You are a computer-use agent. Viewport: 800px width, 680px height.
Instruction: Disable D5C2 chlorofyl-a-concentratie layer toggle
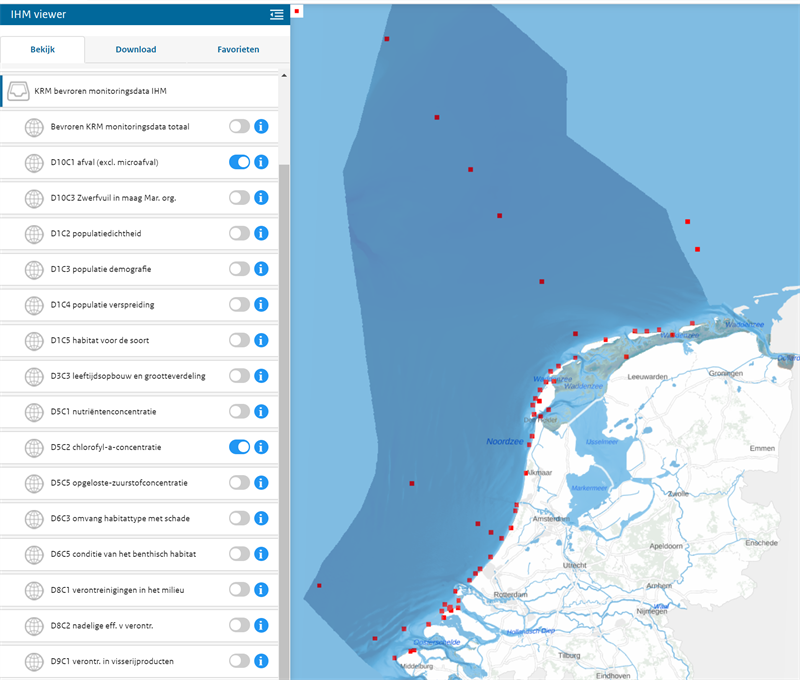239,447
